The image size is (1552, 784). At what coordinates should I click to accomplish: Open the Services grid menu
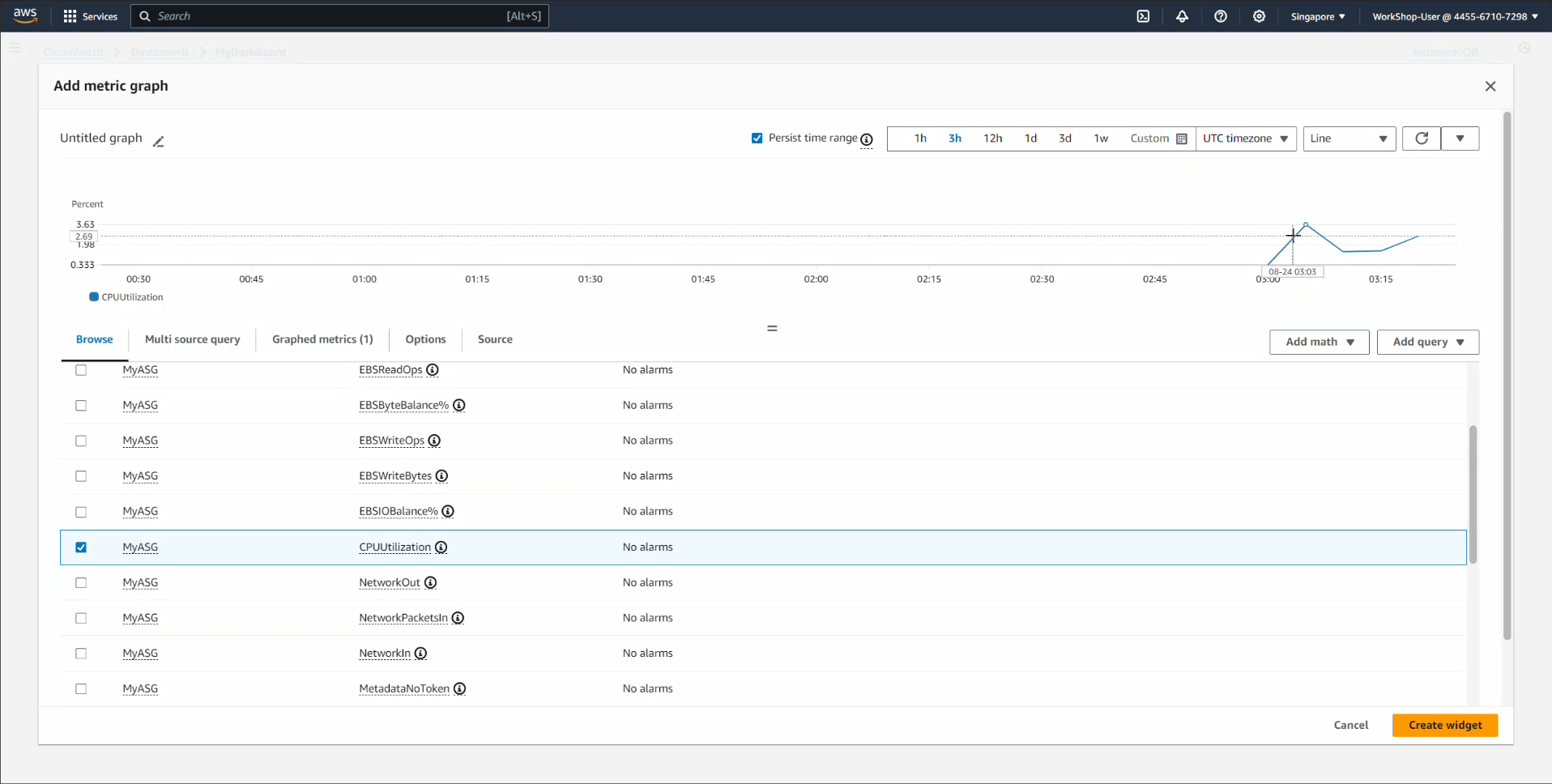tap(90, 16)
